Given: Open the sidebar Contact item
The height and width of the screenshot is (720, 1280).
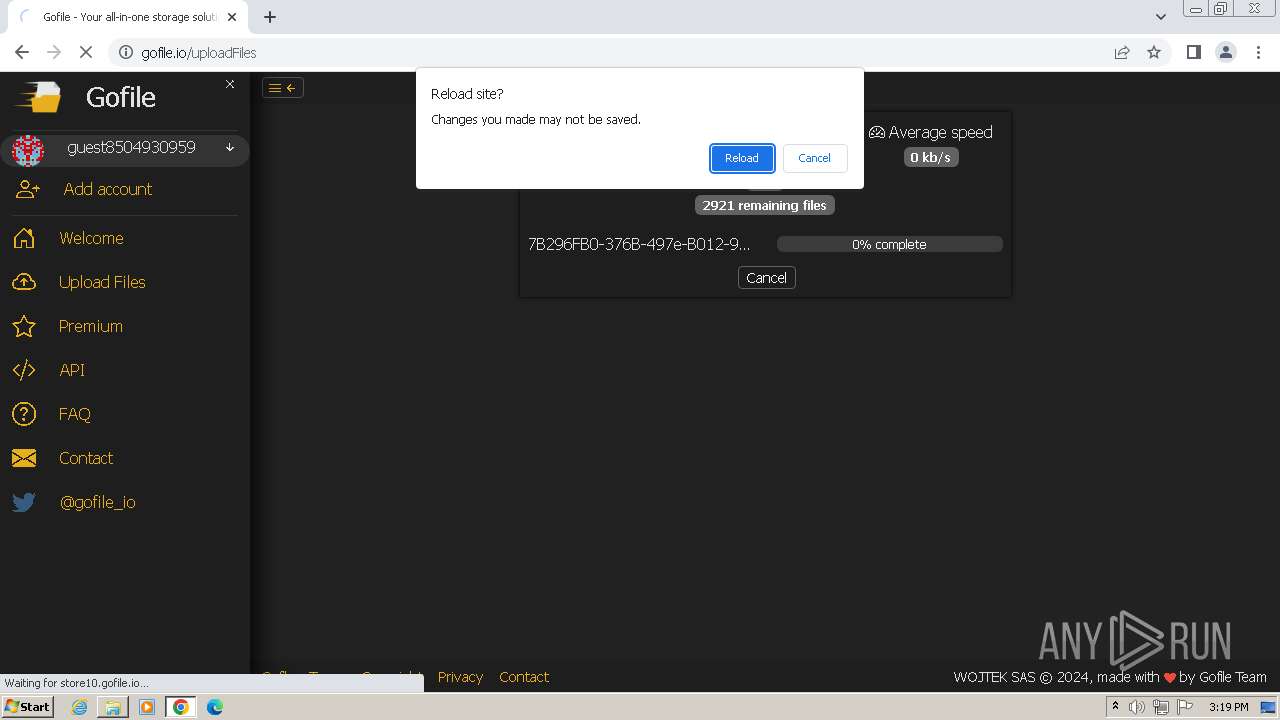Looking at the screenshot, I should click(x=86, y=458).
